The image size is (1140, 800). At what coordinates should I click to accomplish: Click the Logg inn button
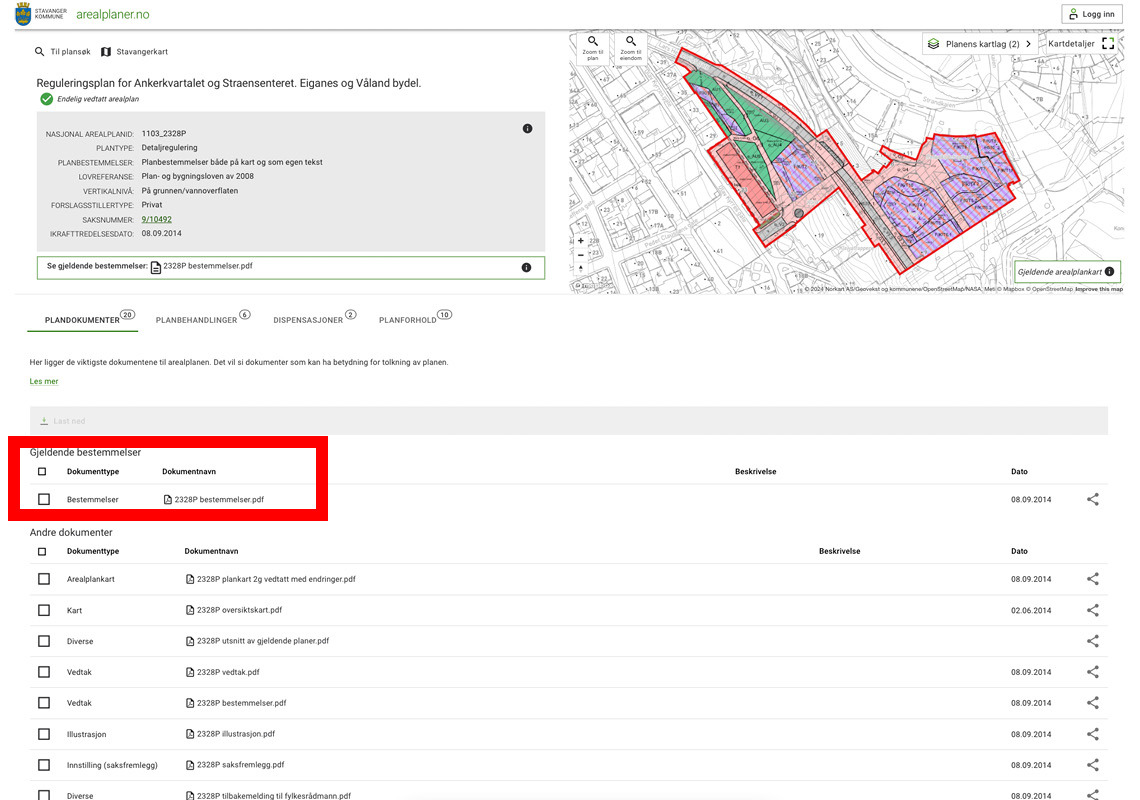[1091, 14]
